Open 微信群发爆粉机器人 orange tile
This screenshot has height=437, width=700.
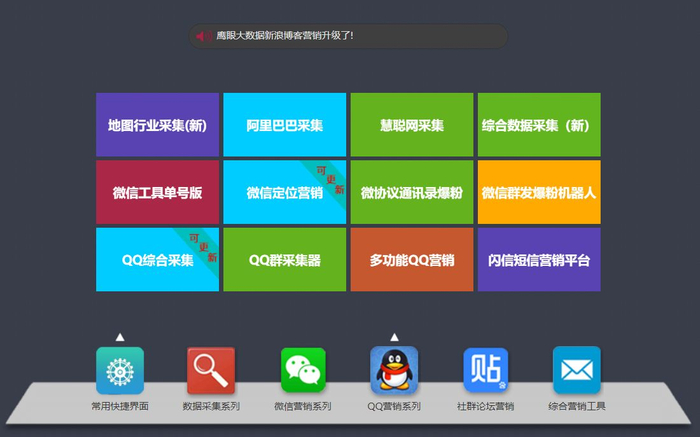tap(539, 192)
